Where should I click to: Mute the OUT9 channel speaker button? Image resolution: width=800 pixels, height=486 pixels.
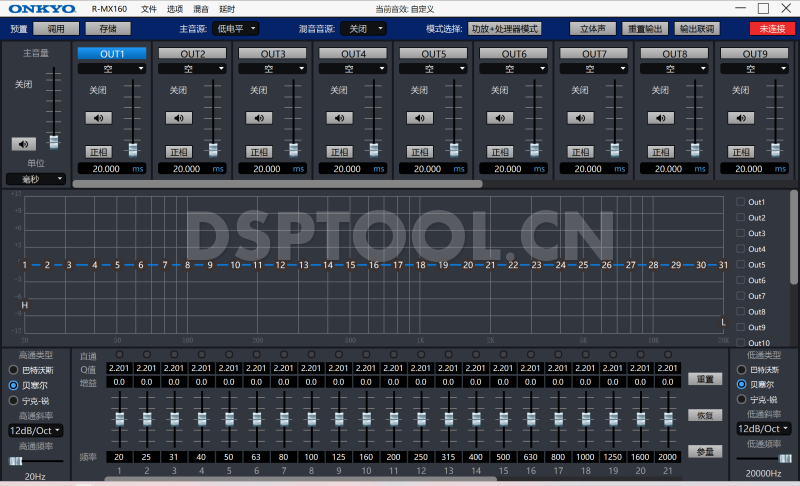[746, 117]
